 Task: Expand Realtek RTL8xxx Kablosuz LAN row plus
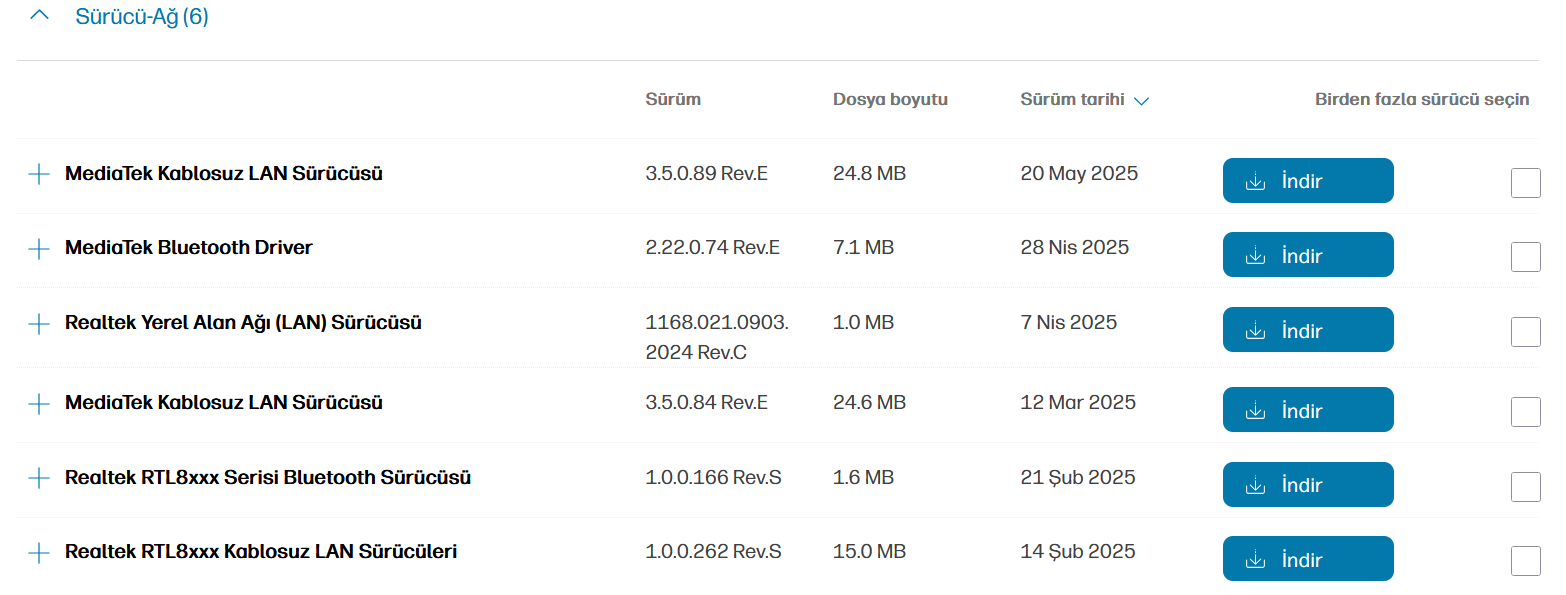39,552
